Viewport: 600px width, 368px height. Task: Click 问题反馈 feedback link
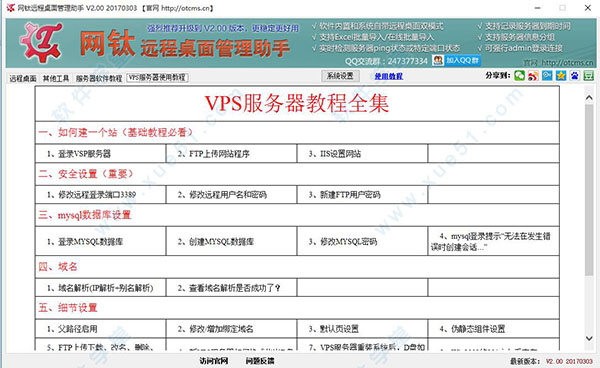[x=260, y=361]
